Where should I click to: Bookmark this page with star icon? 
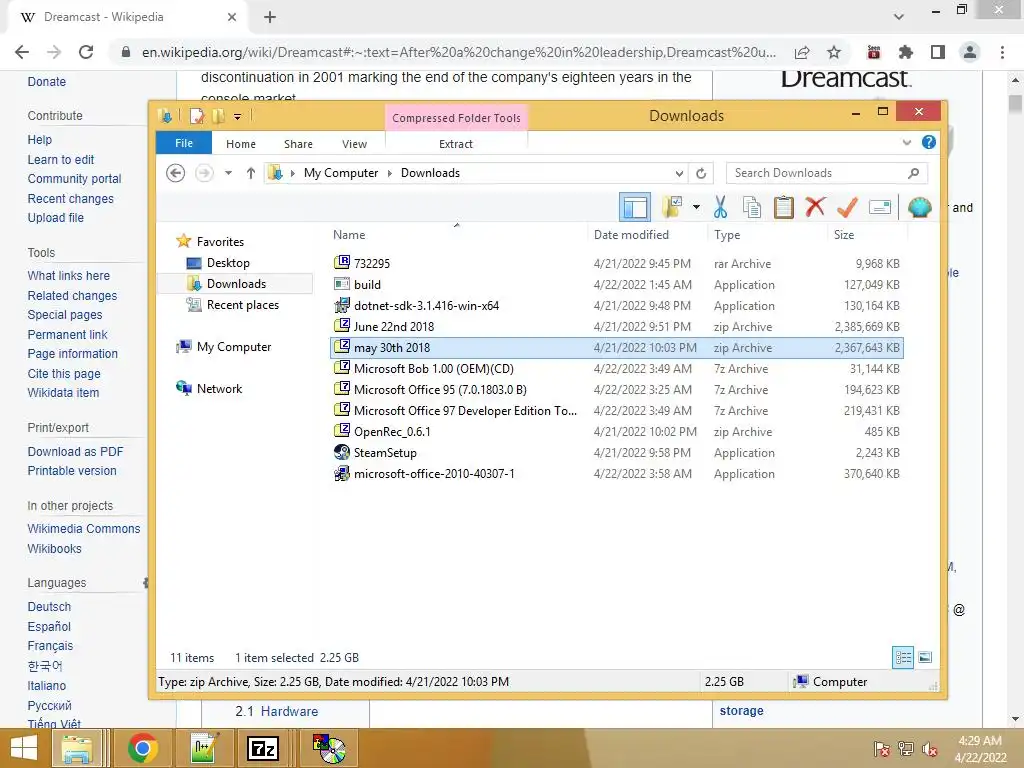[834, 52]
